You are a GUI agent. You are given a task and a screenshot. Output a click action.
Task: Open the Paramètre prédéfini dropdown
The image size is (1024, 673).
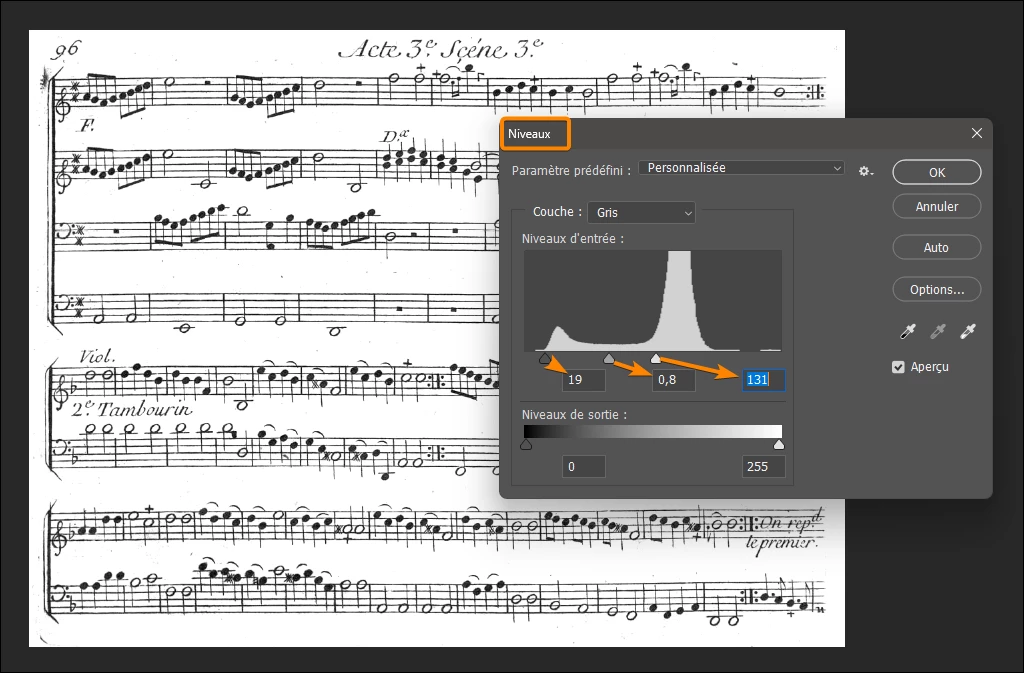[x=741, y=168]
